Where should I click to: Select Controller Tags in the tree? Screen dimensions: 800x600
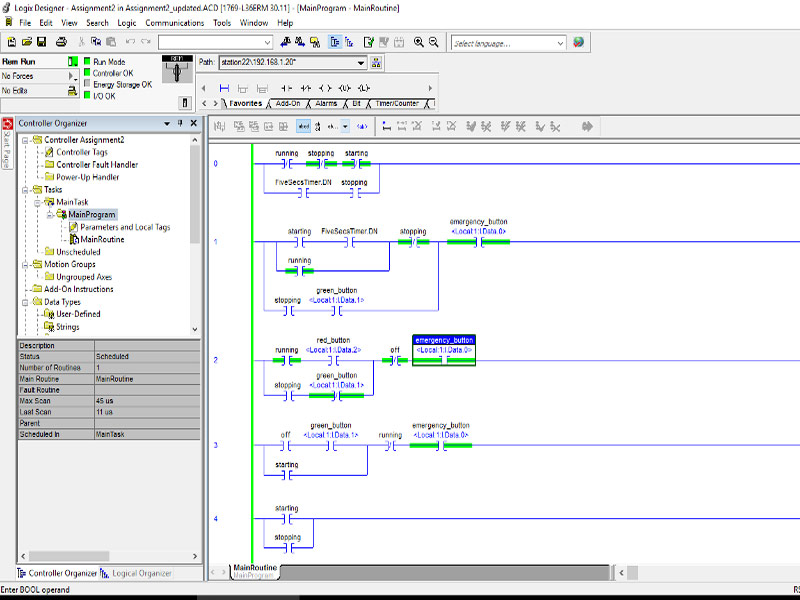coord(82,152)
